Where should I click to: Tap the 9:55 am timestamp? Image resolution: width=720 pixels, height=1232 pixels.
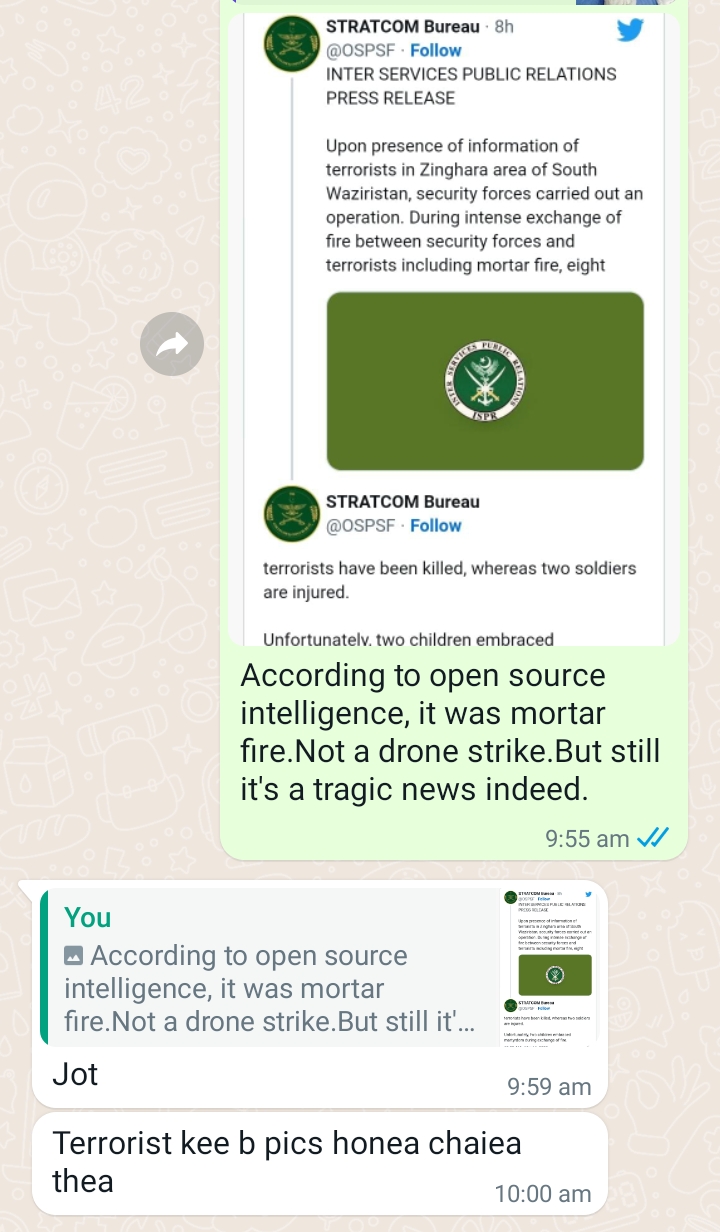(x=588, y=839)
